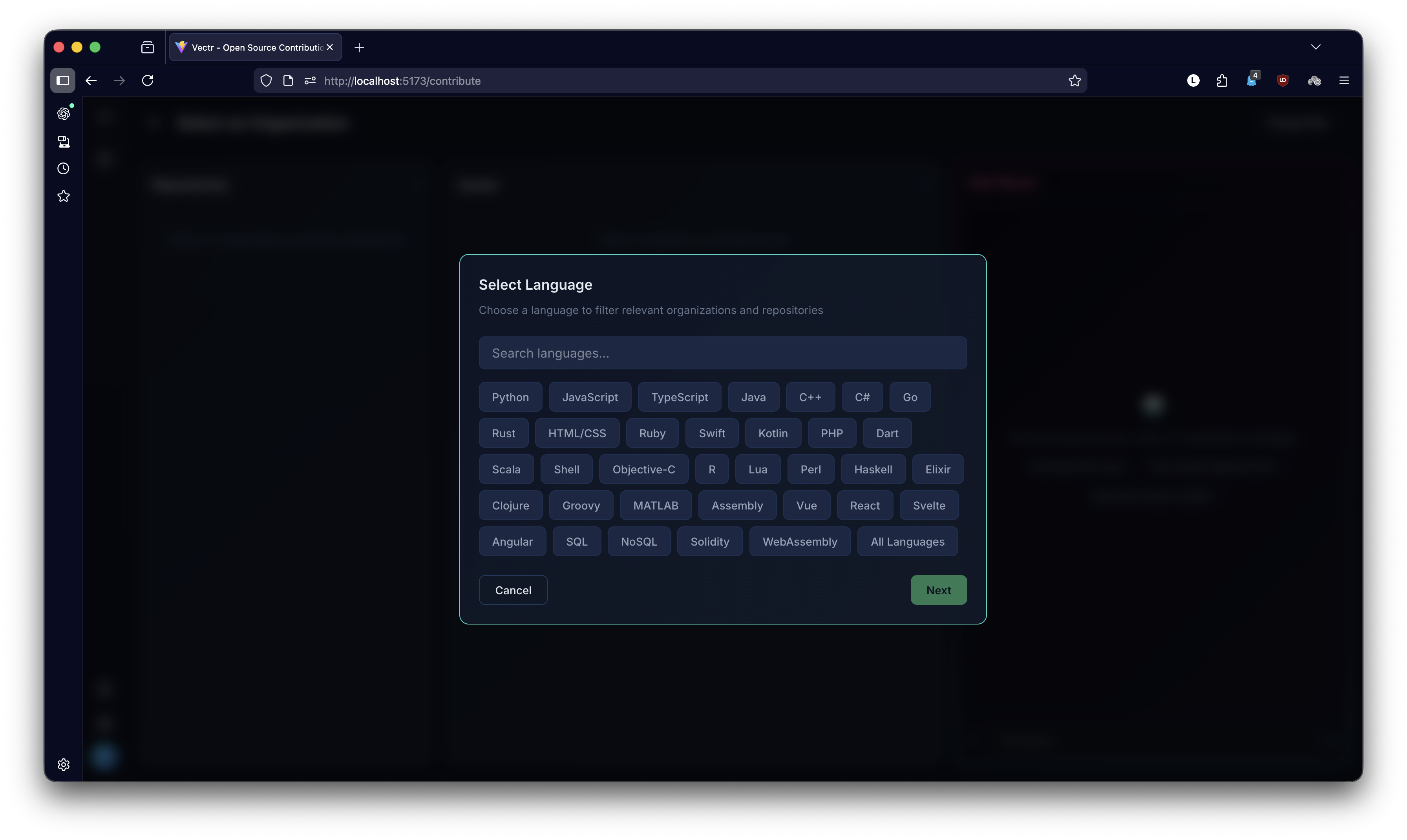Focus the Search languages input field
This screenshot has height=840, width=1407.
pos(722,353)
